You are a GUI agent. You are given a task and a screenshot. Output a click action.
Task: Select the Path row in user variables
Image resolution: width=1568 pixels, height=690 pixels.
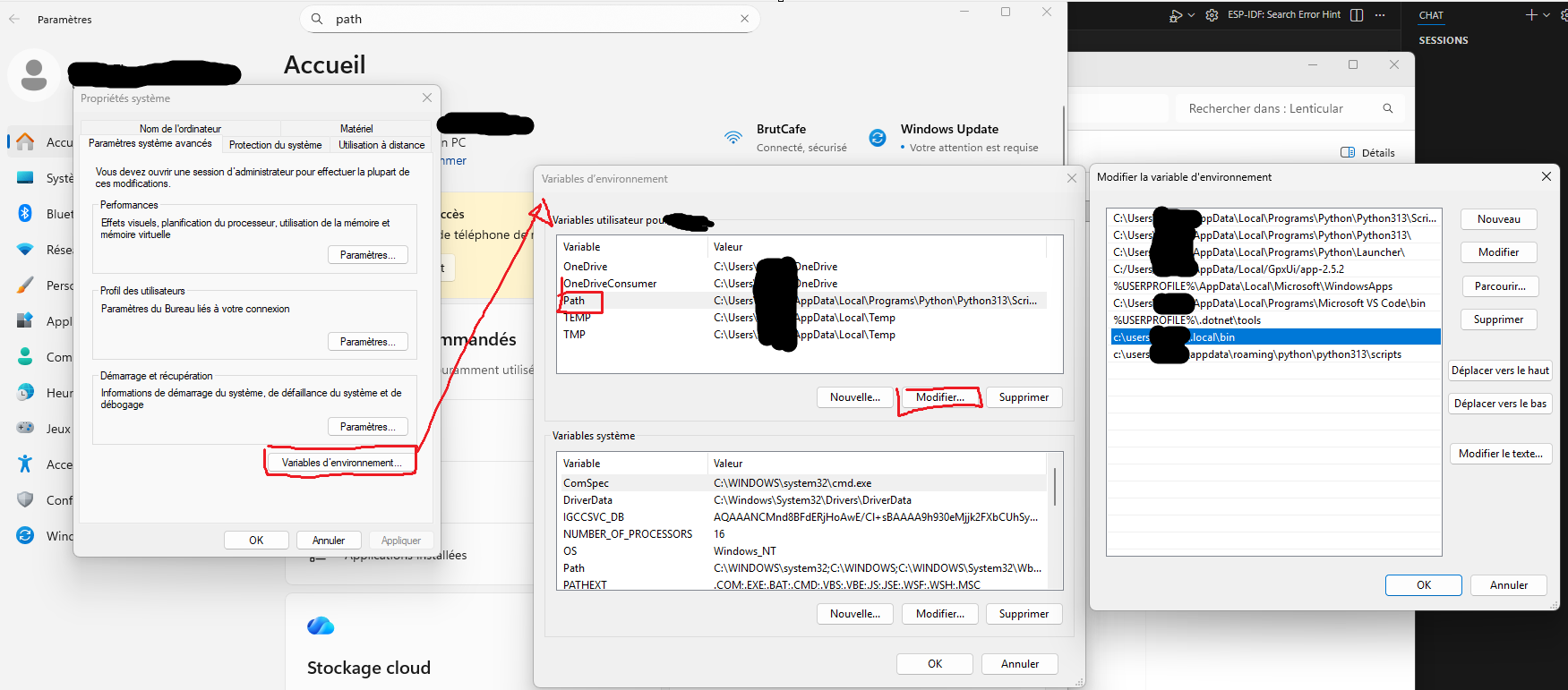tap(574, 301)
